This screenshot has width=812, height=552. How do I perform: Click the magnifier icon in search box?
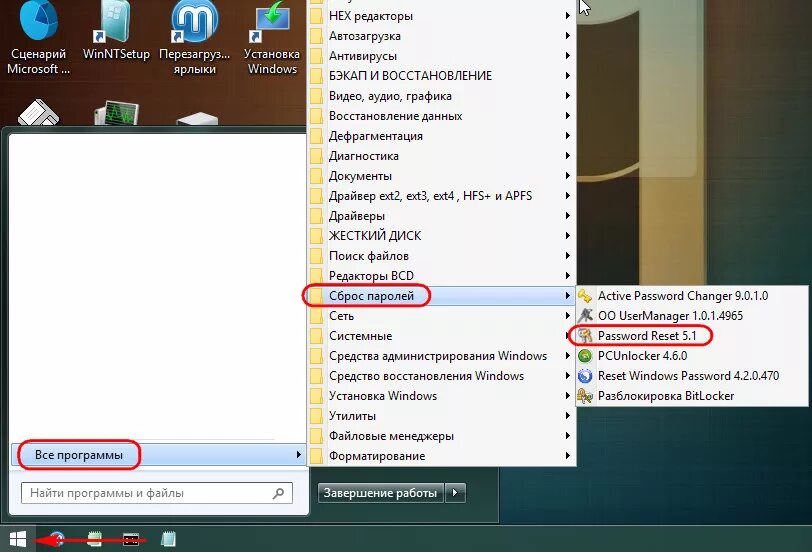[279, 493]
